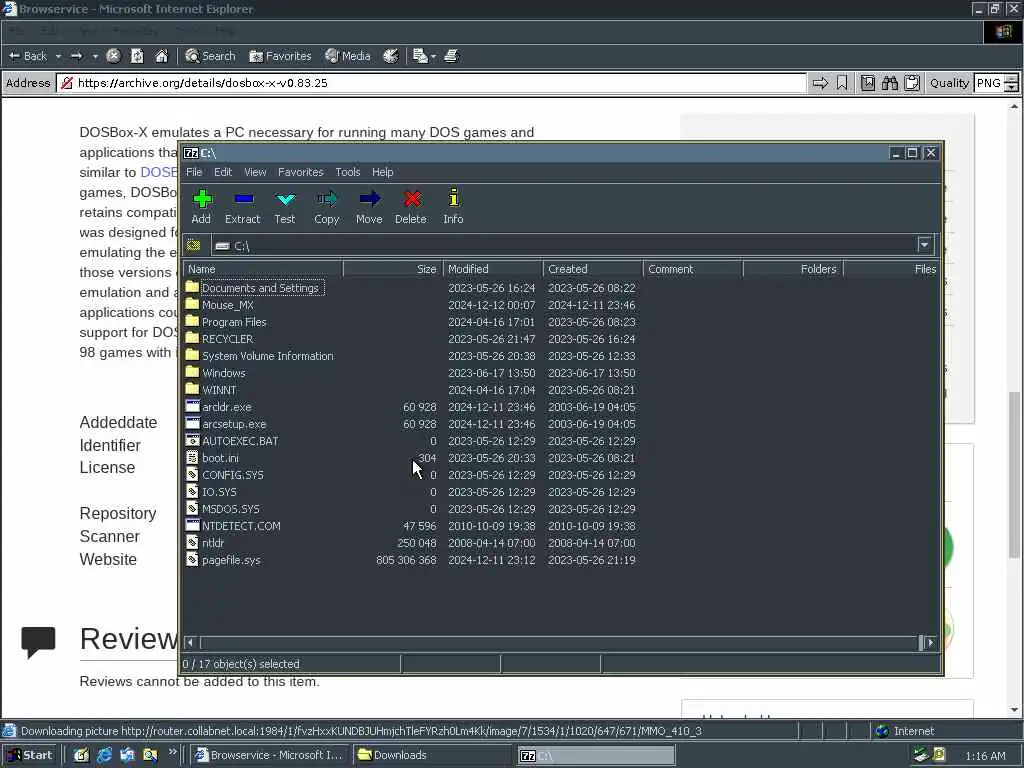The image size is (1024, 768).
Task: Open the File menu in 7-Zip
Action: point(194,172)
